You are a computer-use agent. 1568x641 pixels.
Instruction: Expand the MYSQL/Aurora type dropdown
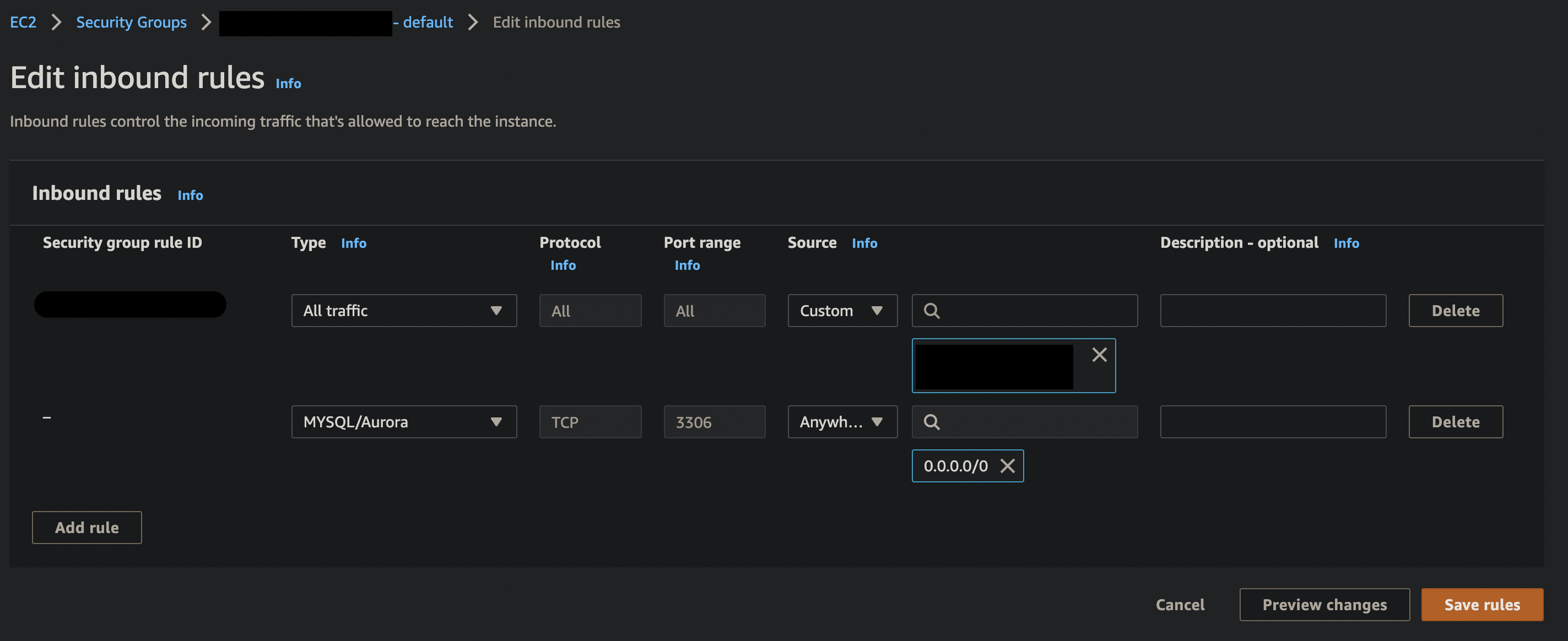403,422
